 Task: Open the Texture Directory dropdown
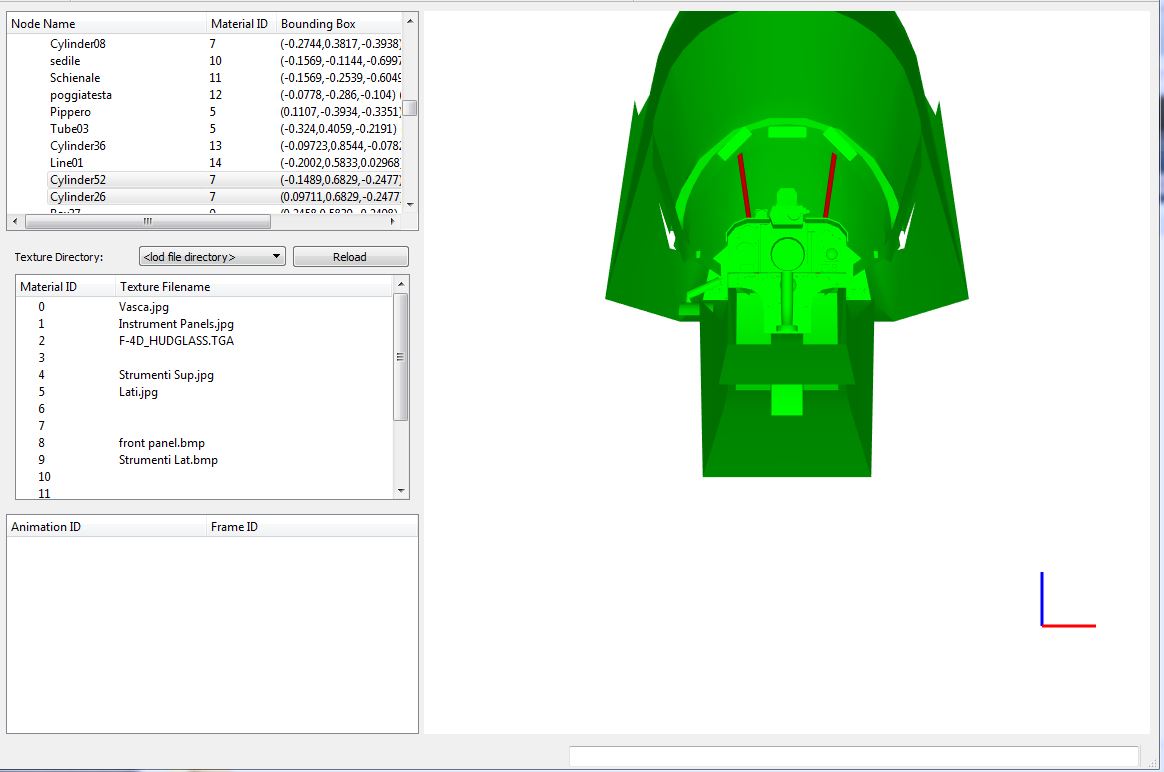point(212,256)
